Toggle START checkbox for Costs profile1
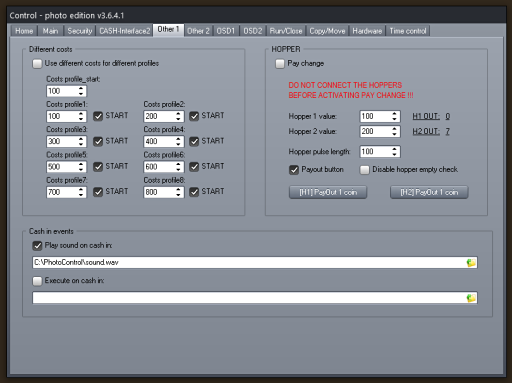This screenshot has width=512, height=383. [x=98, y=116]
